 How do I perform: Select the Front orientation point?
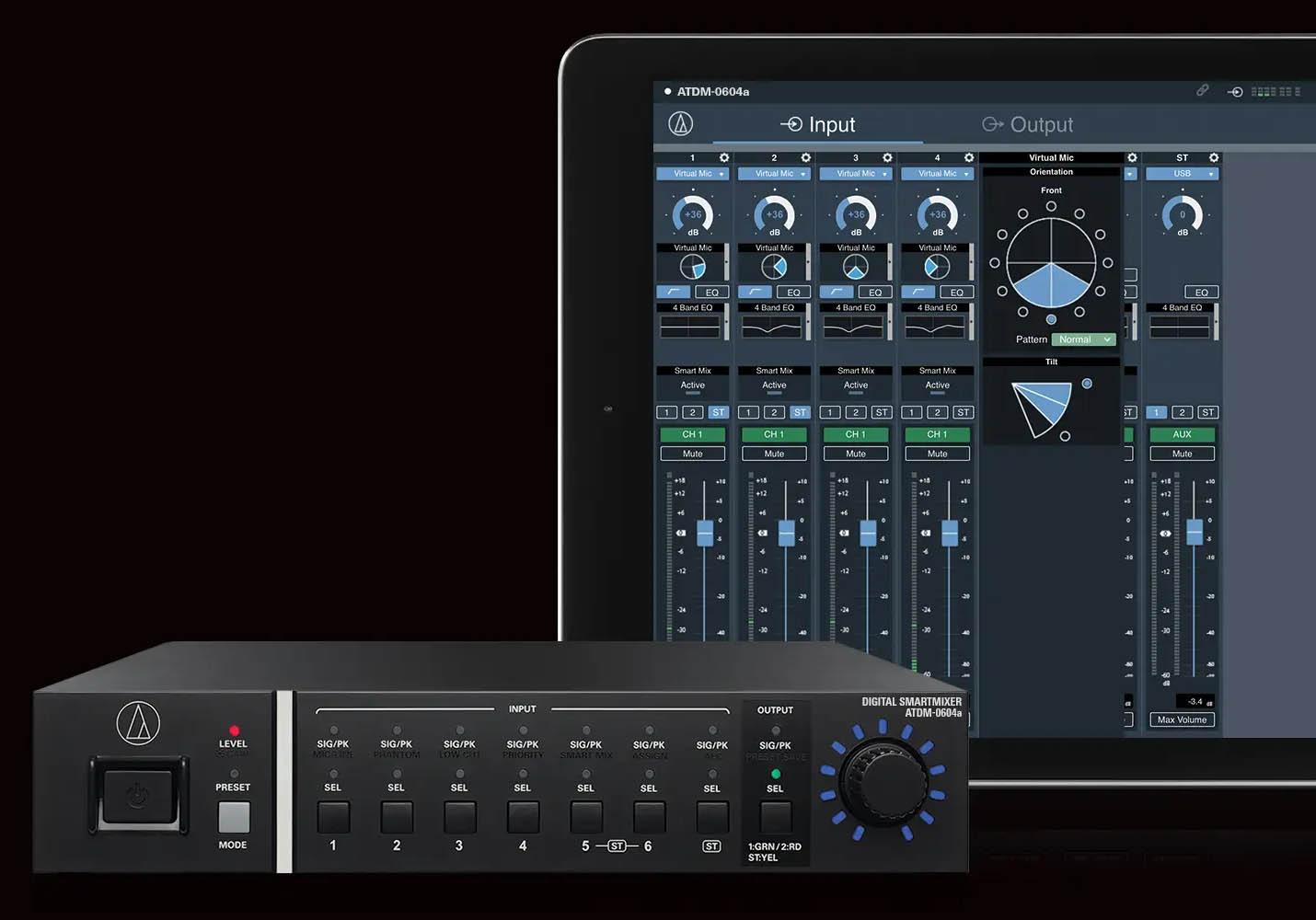click(x=1051, y=206)
